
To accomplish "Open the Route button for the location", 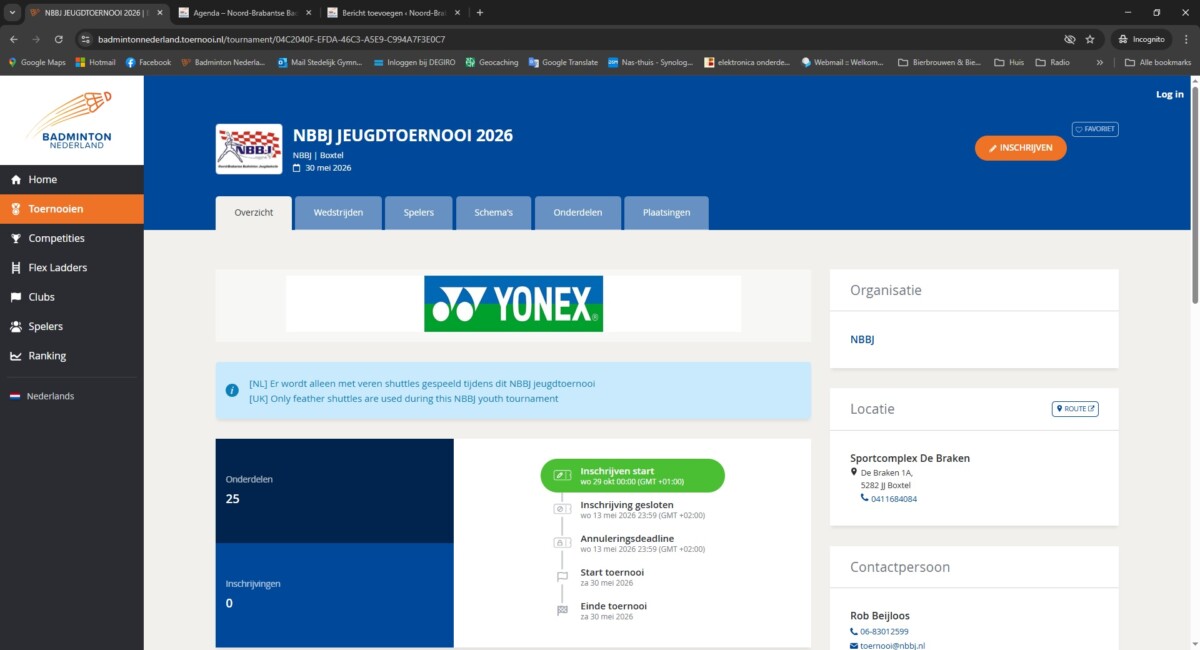I will (x=1075, y=409).
